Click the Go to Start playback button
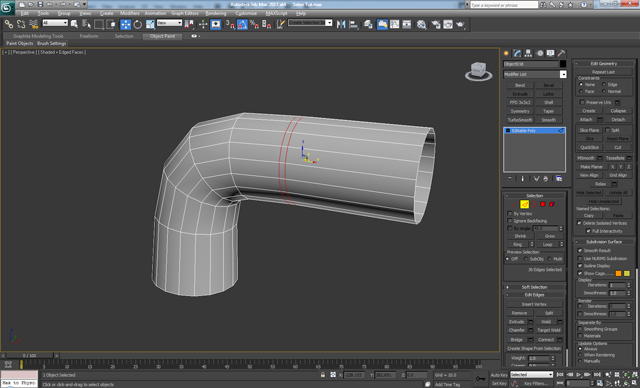640x388 pixels. pos(560,375)
